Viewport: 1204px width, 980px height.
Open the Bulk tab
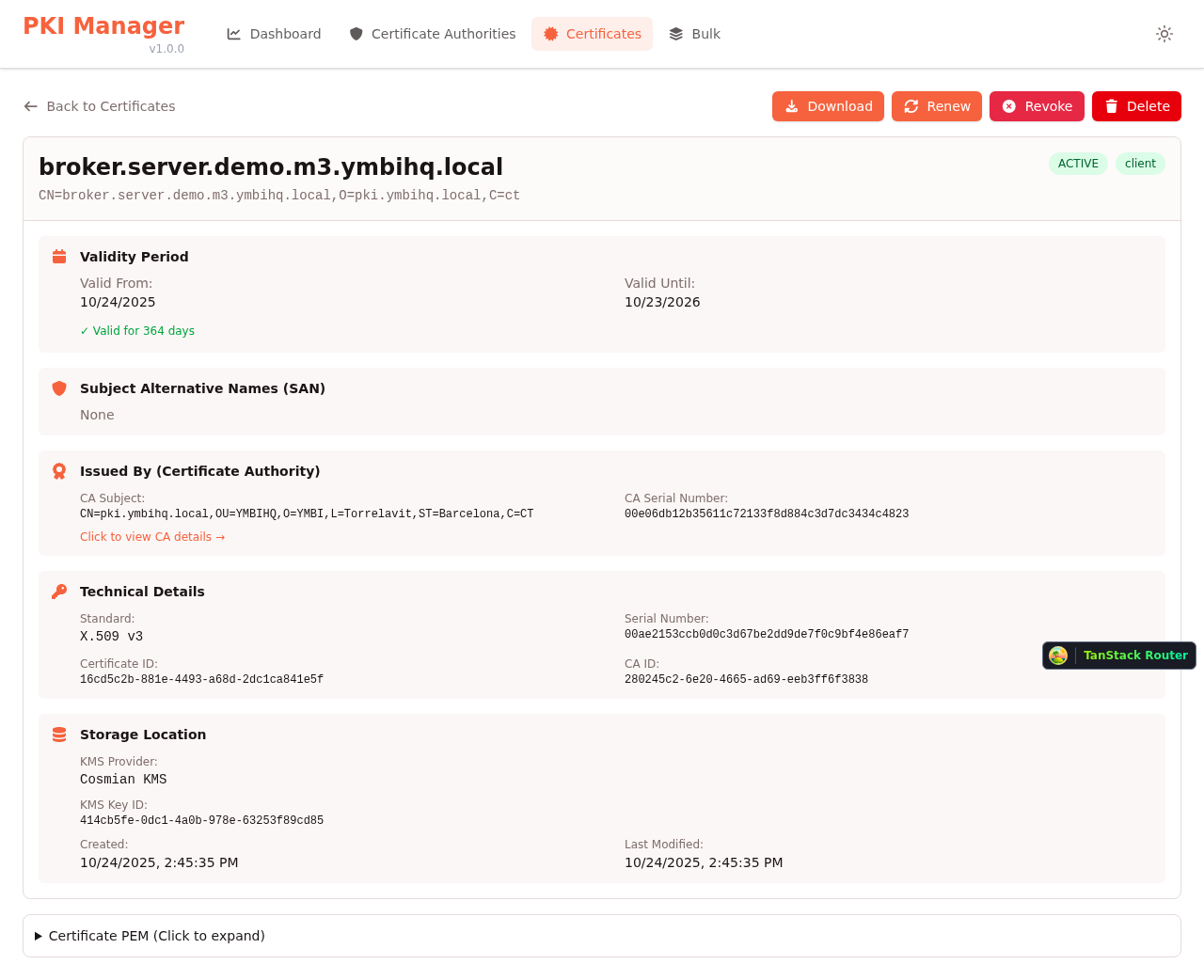694,34
